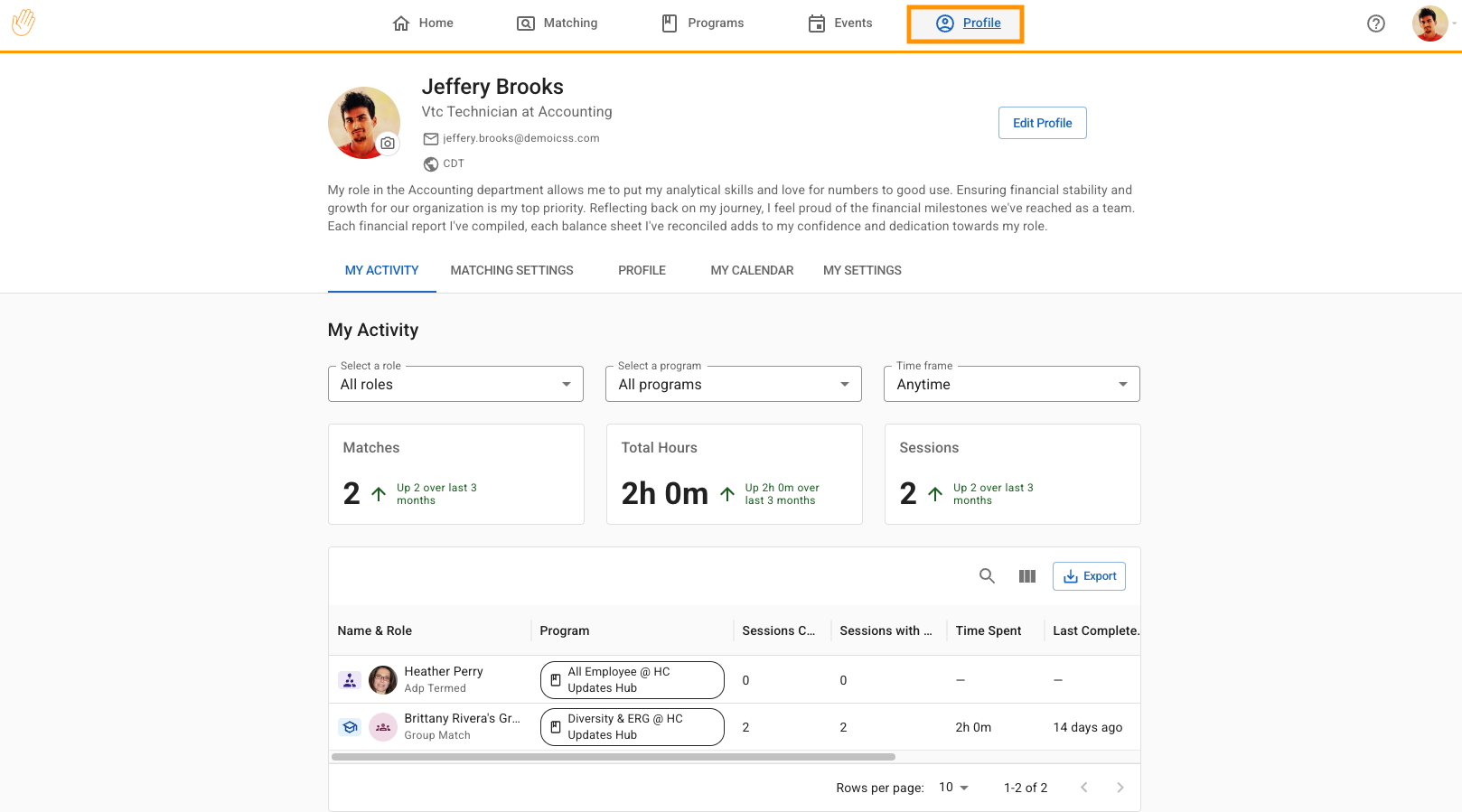Click the camera icon on profile photo
This screenshot has height=812, width=1462.
pos(388,143)
